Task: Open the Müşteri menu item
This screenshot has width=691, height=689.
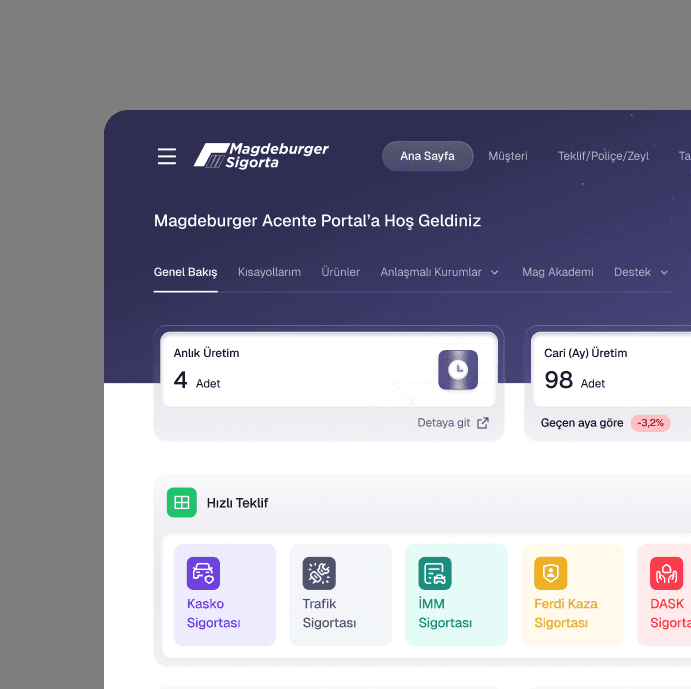Action: pos(508,156)
